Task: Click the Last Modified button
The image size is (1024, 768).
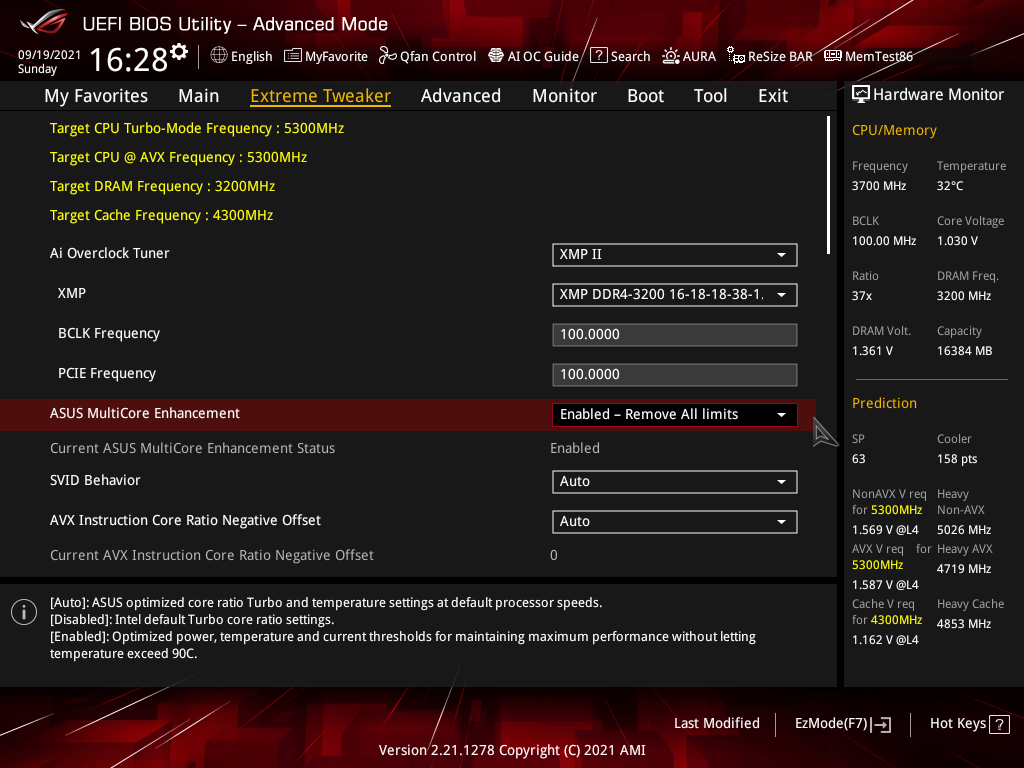Action: tap(716, 724)
